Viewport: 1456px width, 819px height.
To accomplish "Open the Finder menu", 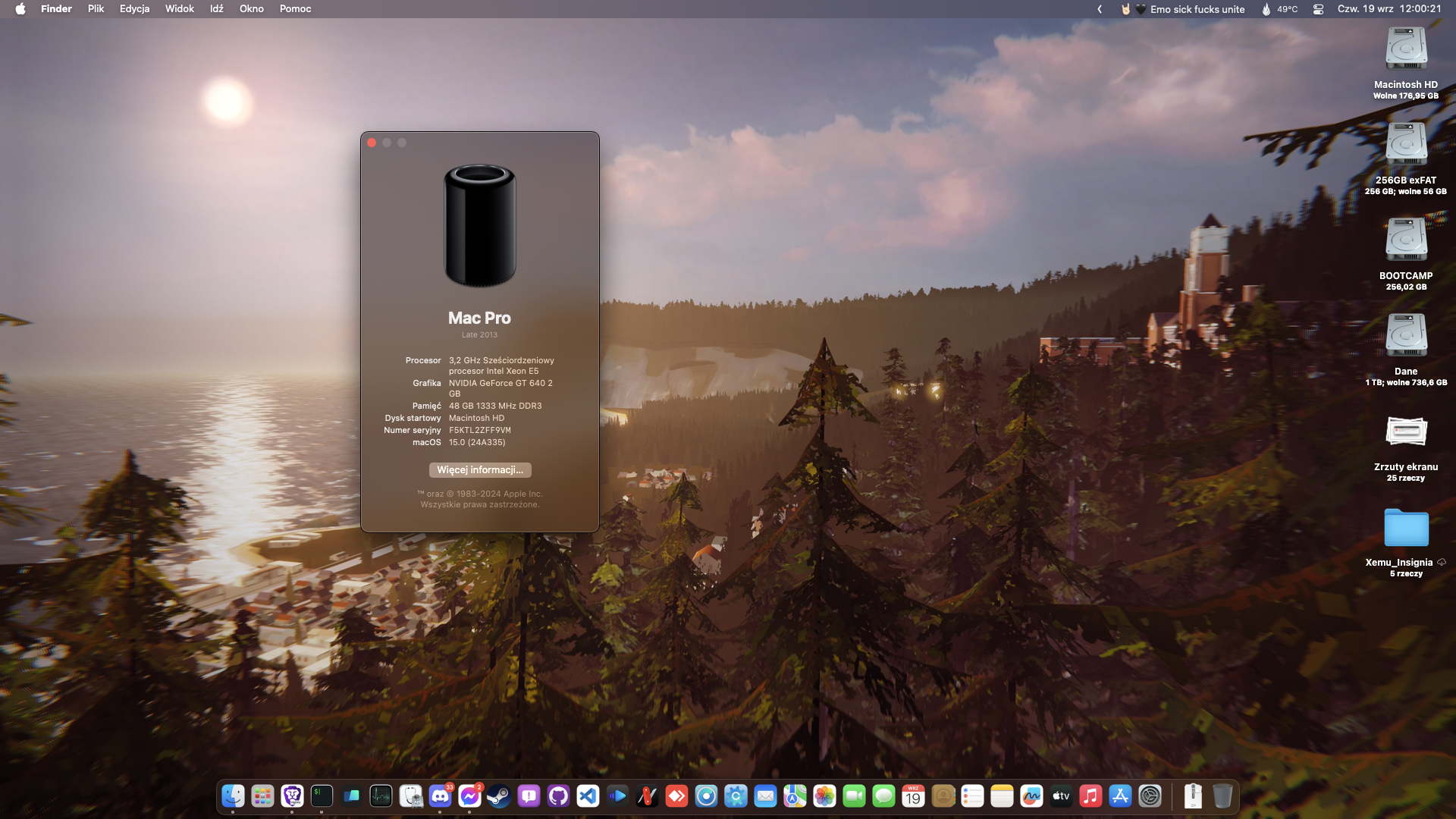I will coord(56,9).
